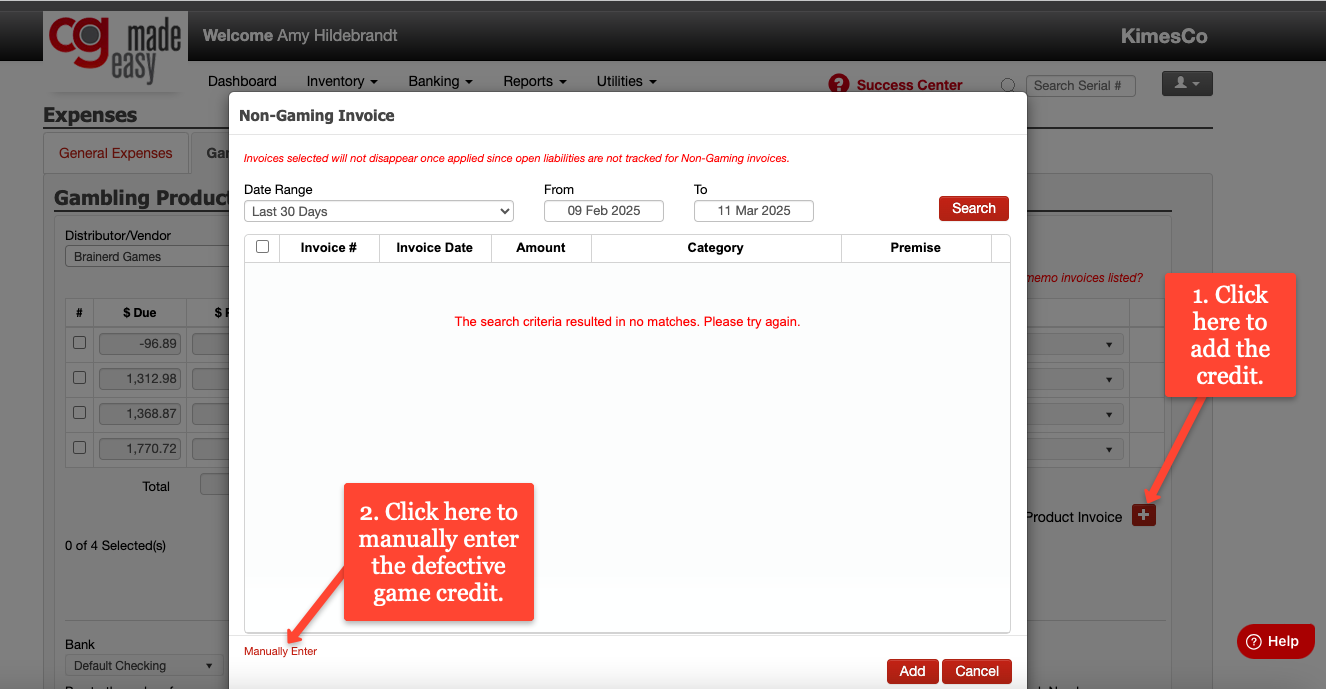
Task: Cancel the Non-Gaming Invoice dialog
Action: click(x=977, y=671)
